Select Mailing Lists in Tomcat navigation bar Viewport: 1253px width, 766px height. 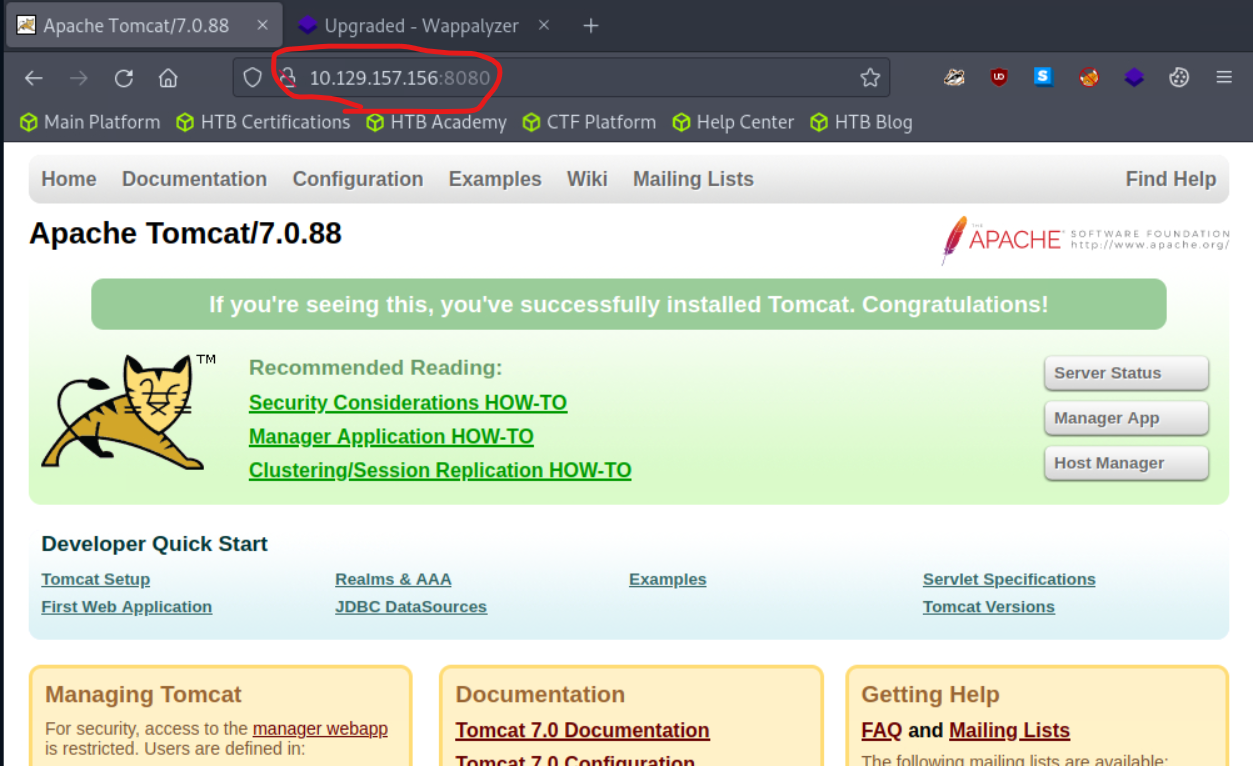tap(693, 179)
